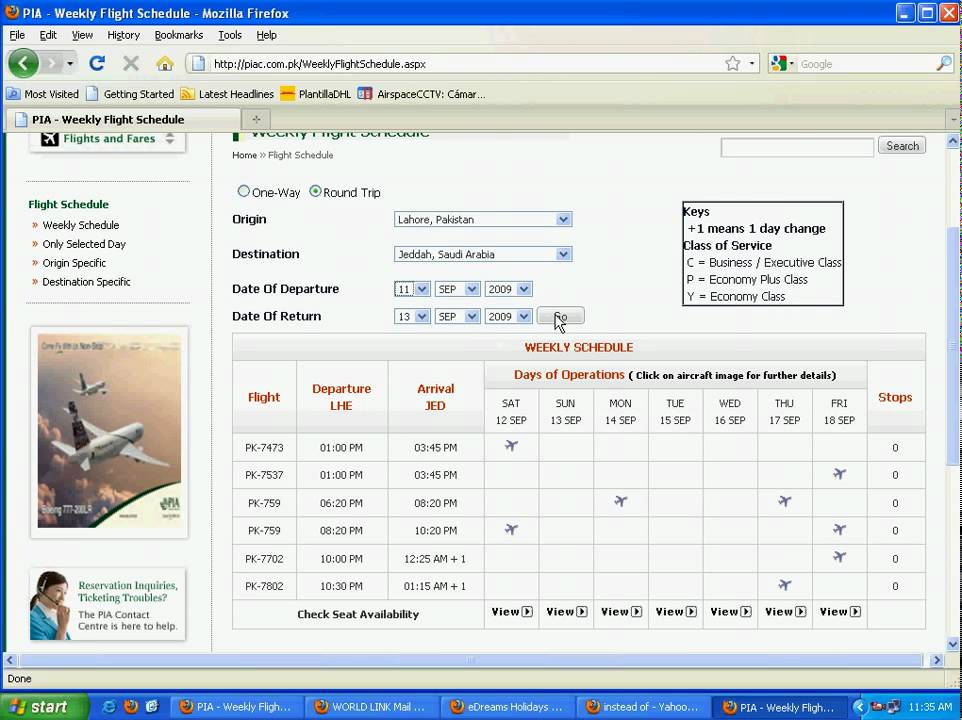The width and height of the screenshot is (962, 720).
Task: Click Internet Explorer quick launch icon
Action: (109, 707)
